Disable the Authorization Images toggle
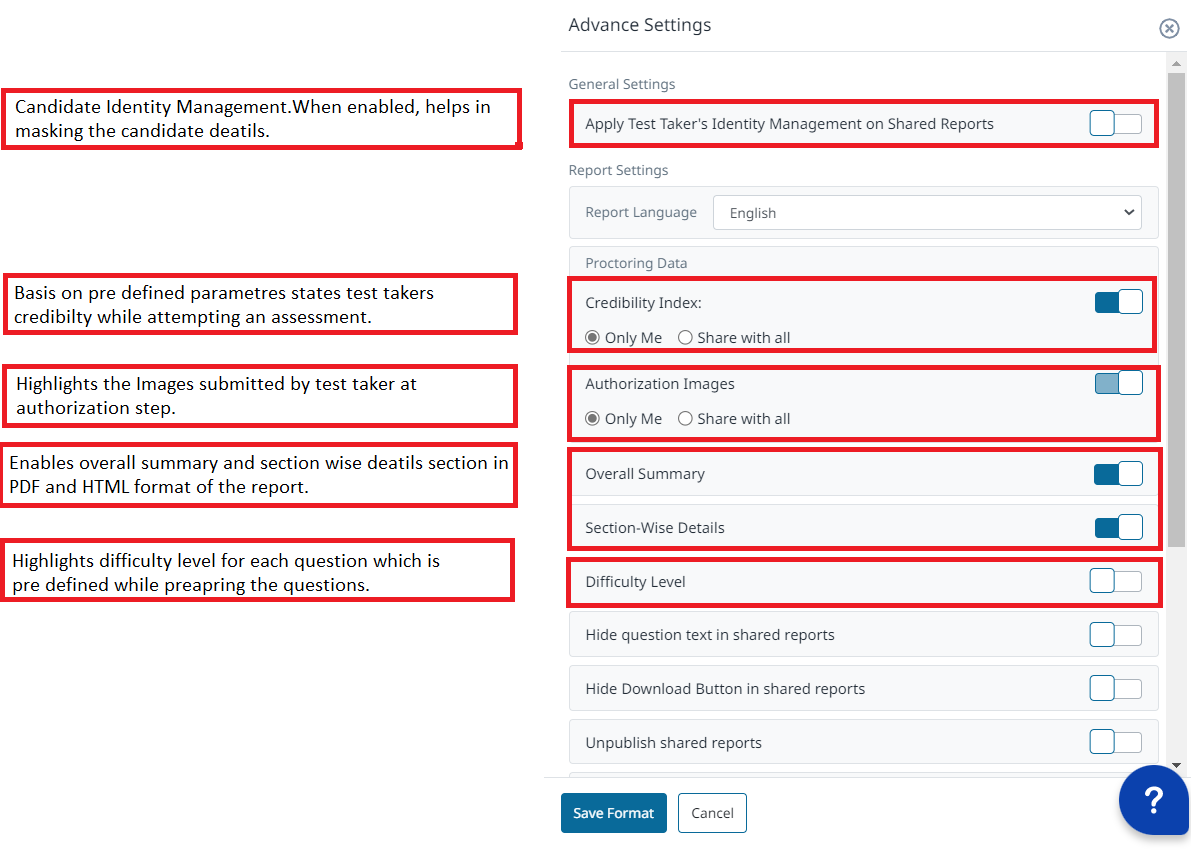Viewport: 1191px width, 855px height. tap(1118, 383)
